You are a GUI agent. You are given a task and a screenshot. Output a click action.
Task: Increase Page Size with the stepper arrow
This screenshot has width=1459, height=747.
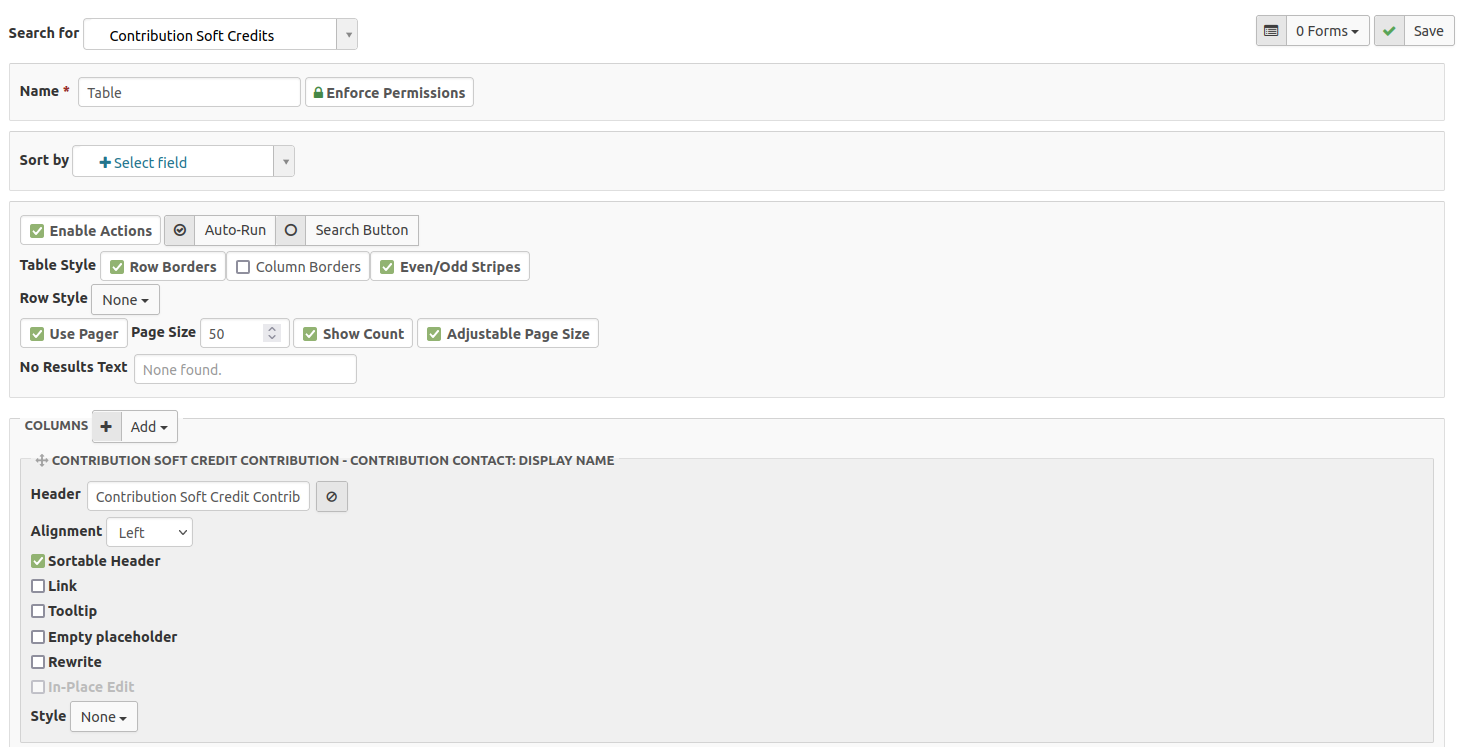pyautogui.click(x=272, y=329)
